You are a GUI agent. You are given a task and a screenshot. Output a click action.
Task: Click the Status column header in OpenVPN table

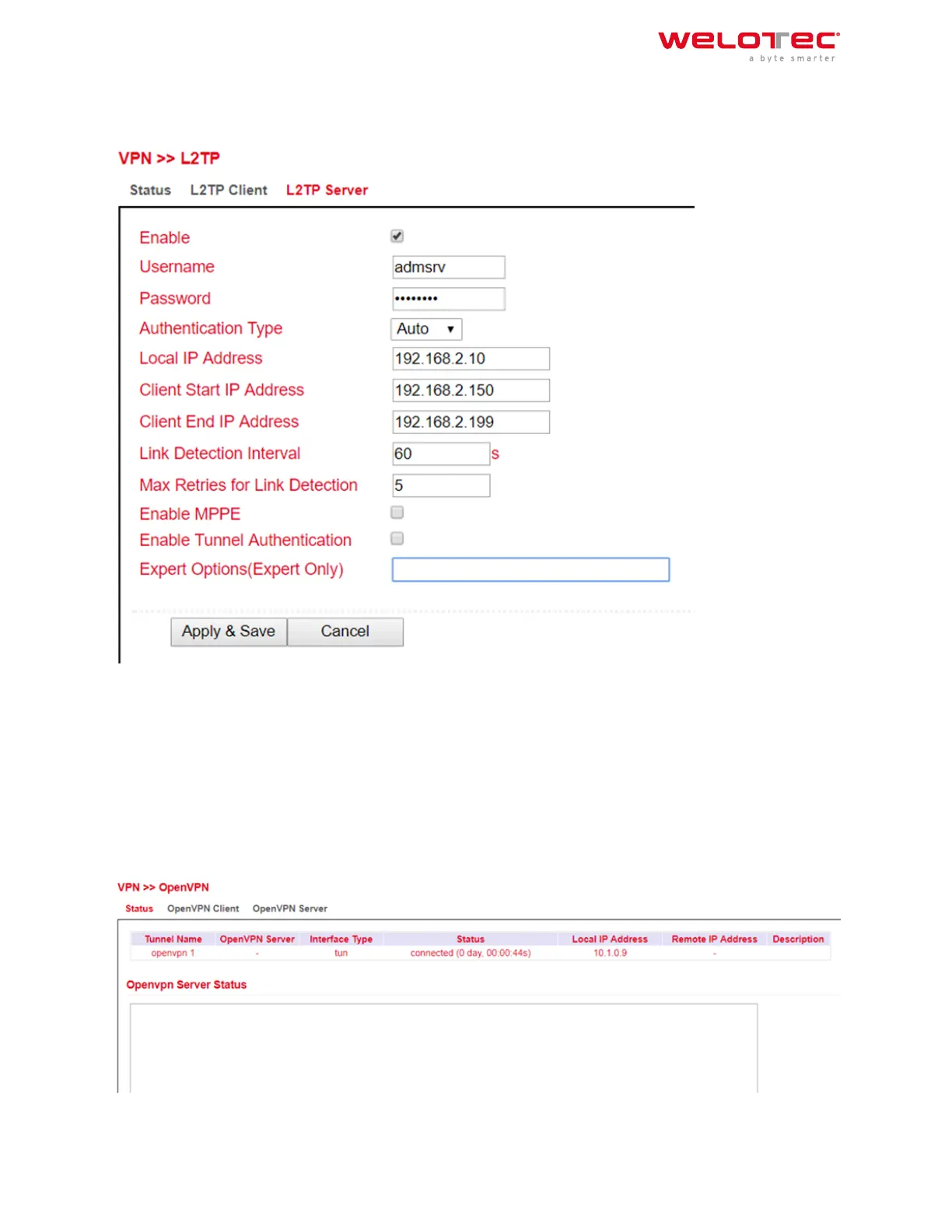pos(471,939)
